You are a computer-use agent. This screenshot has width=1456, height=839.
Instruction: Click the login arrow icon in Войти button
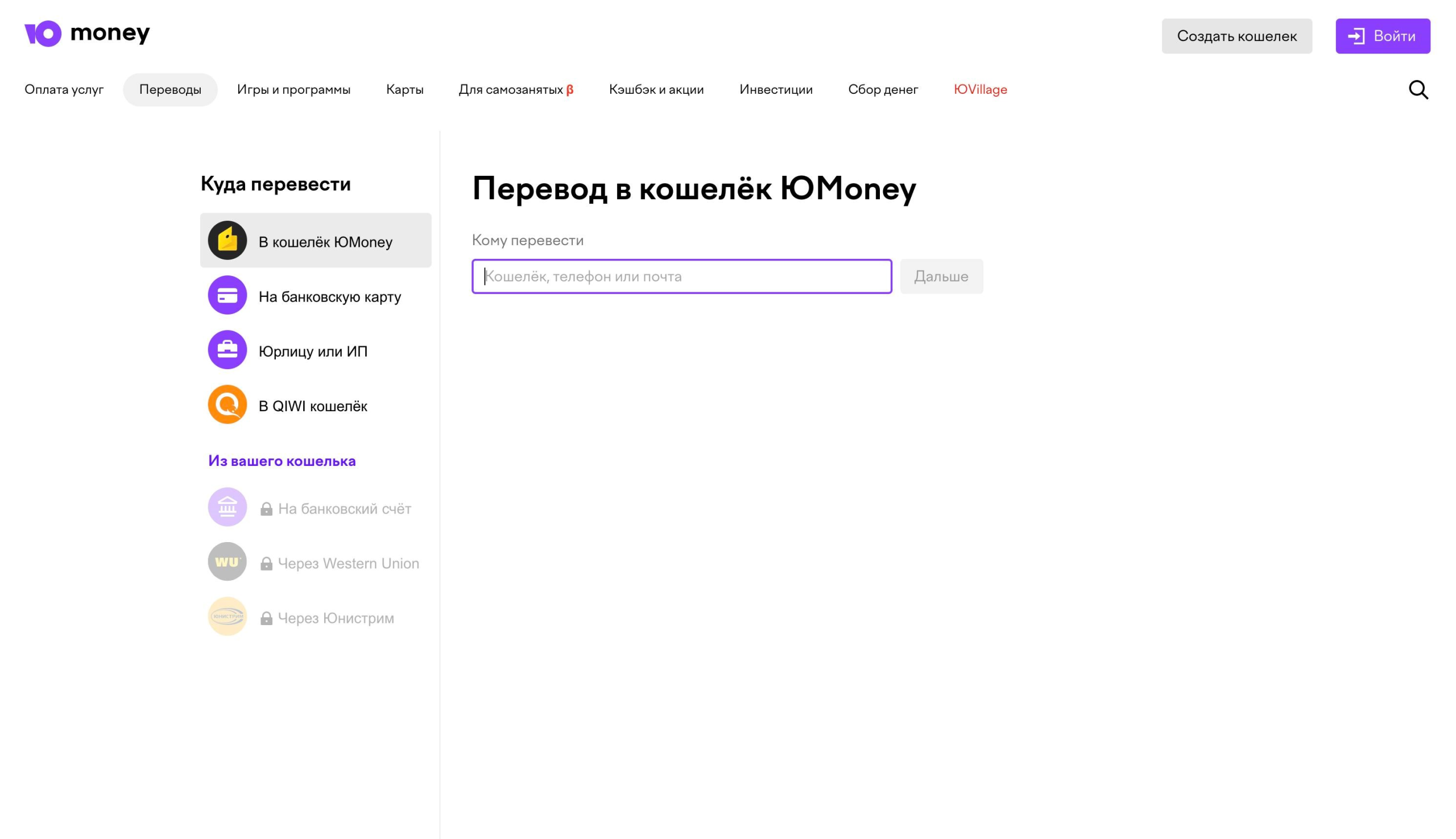point(1356,36)
